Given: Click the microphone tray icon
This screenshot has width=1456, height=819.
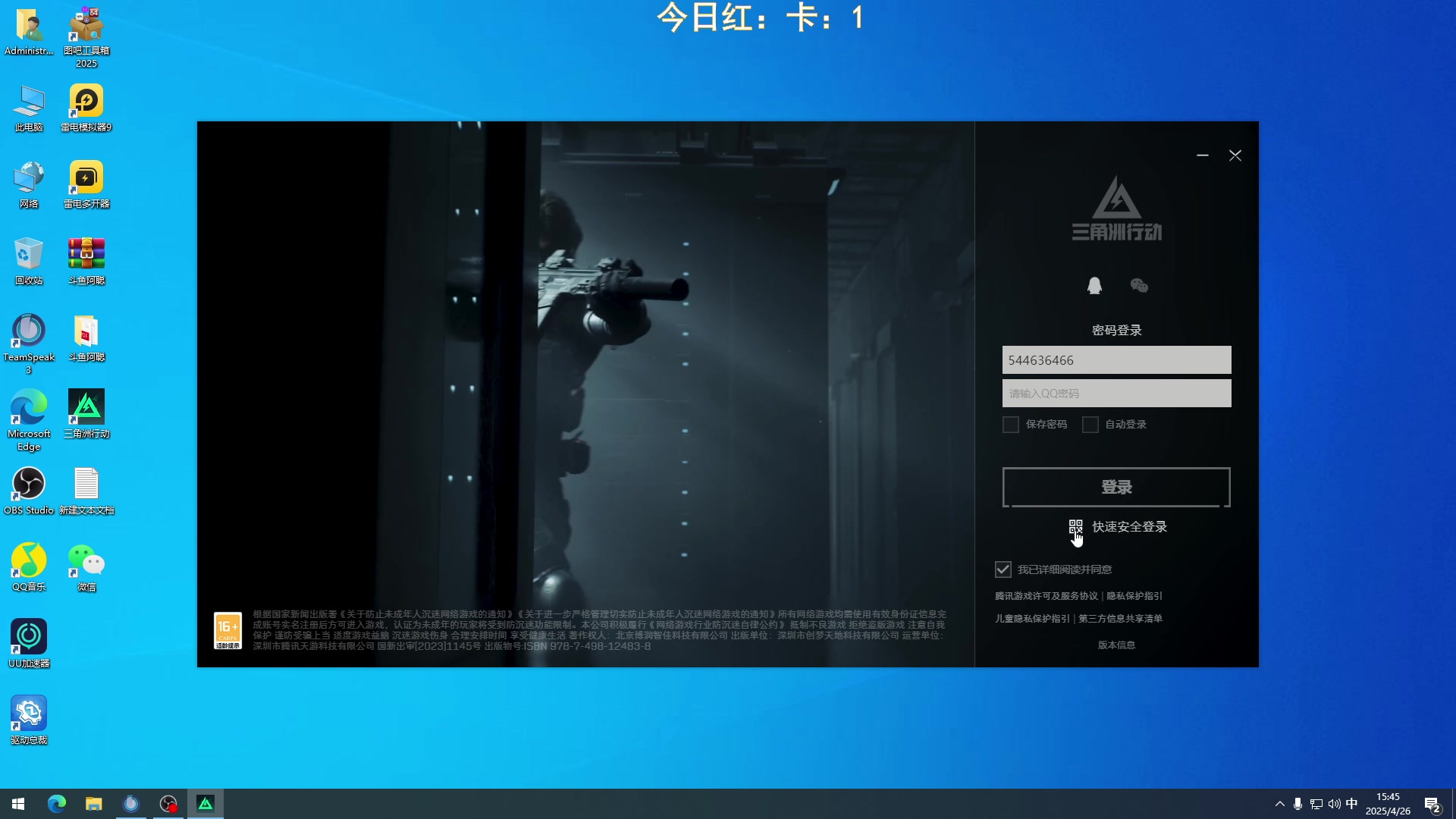Looking at the screenshot, I should tap(1298, 804).
